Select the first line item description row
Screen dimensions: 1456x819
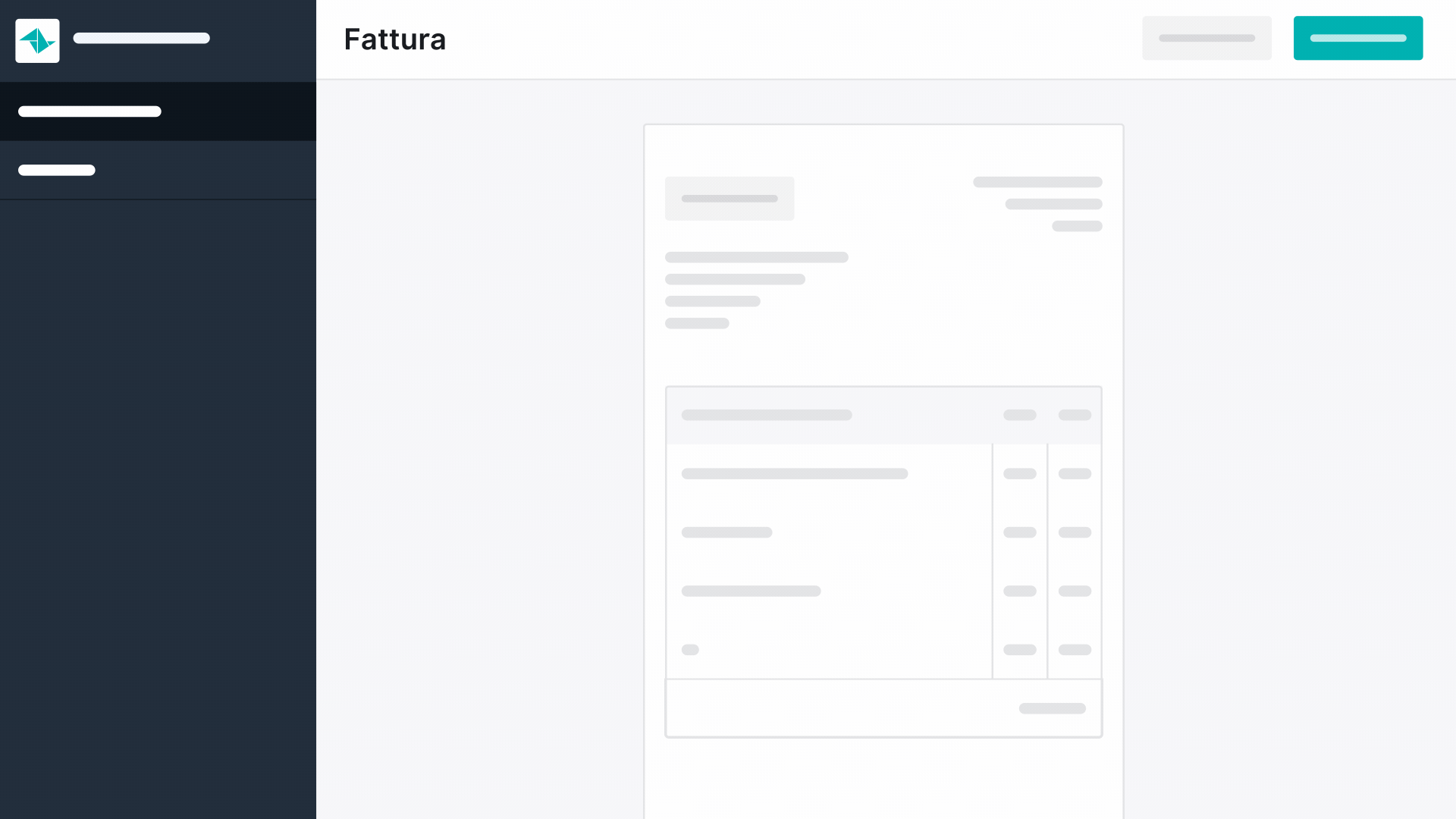point(795,474)
